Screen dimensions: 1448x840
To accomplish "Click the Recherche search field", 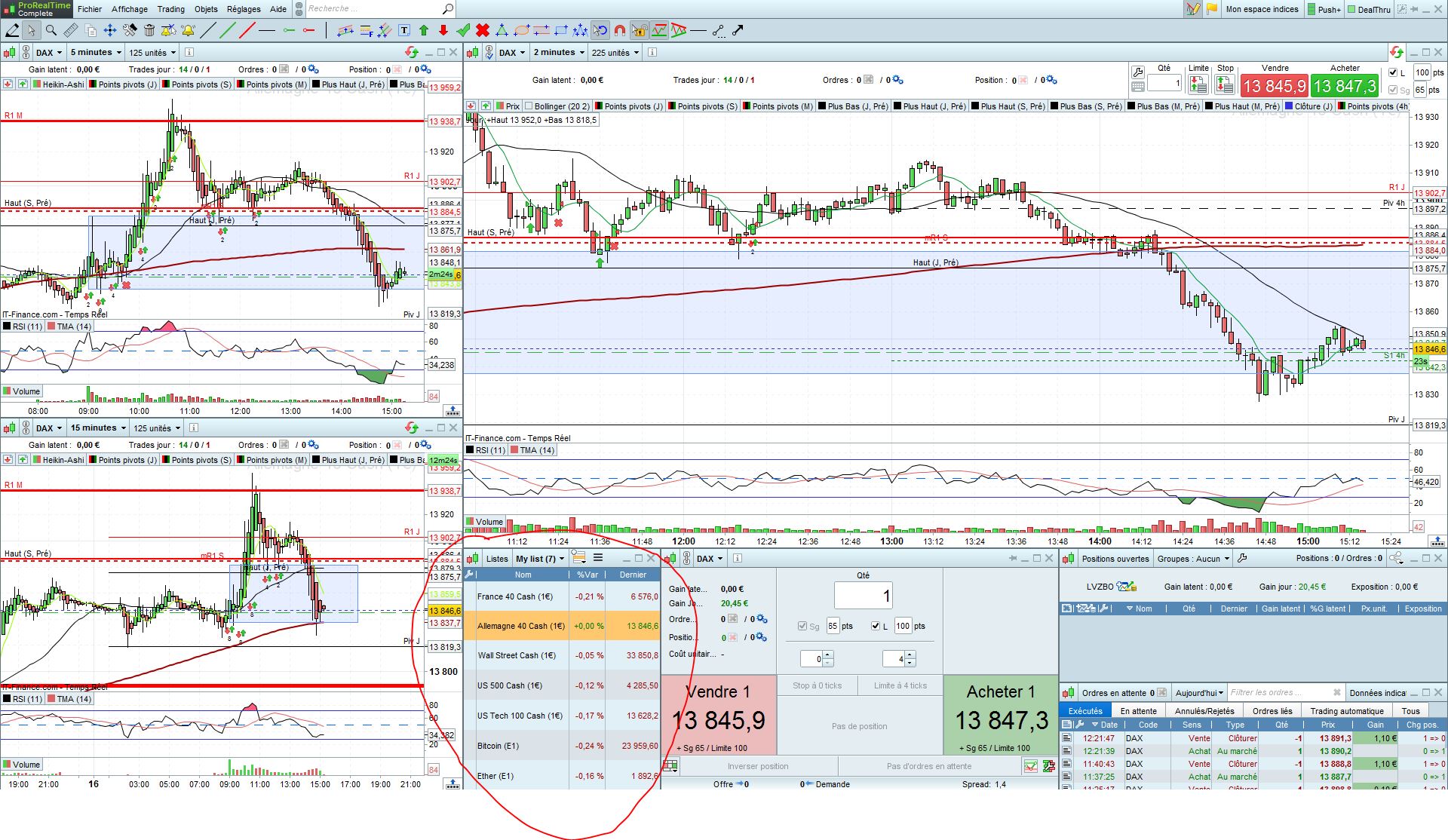I will (x=373, y=9).
